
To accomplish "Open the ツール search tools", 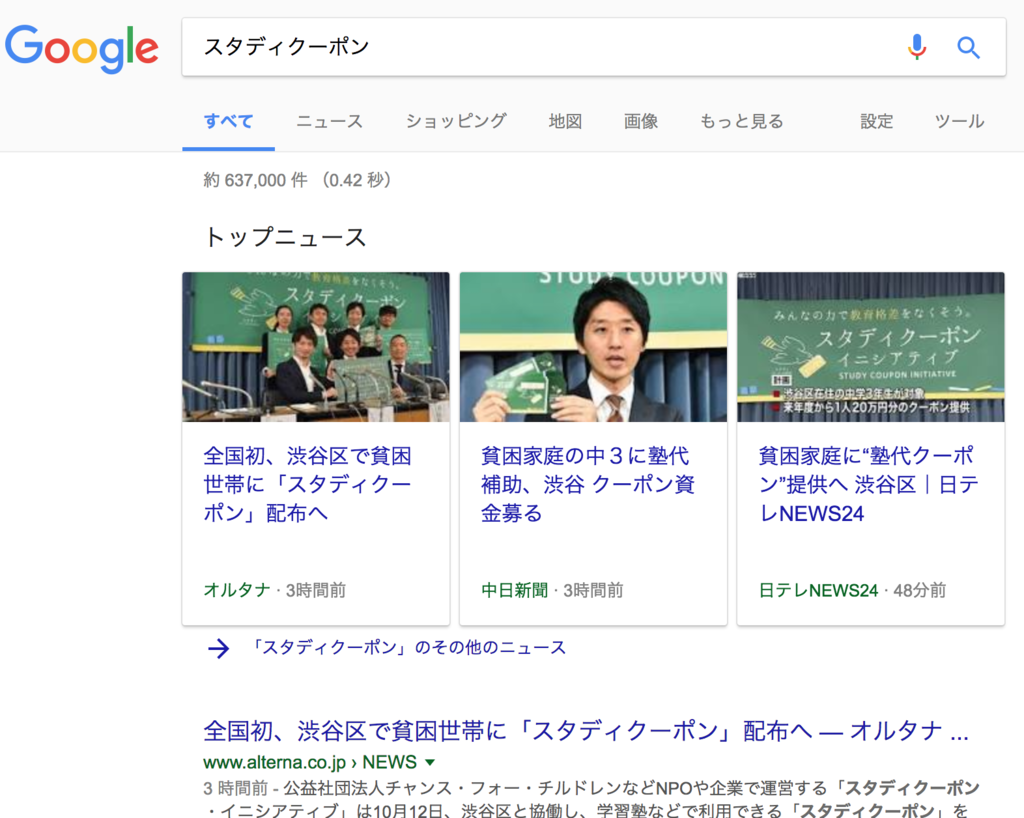I will click(x=959, y=121).
